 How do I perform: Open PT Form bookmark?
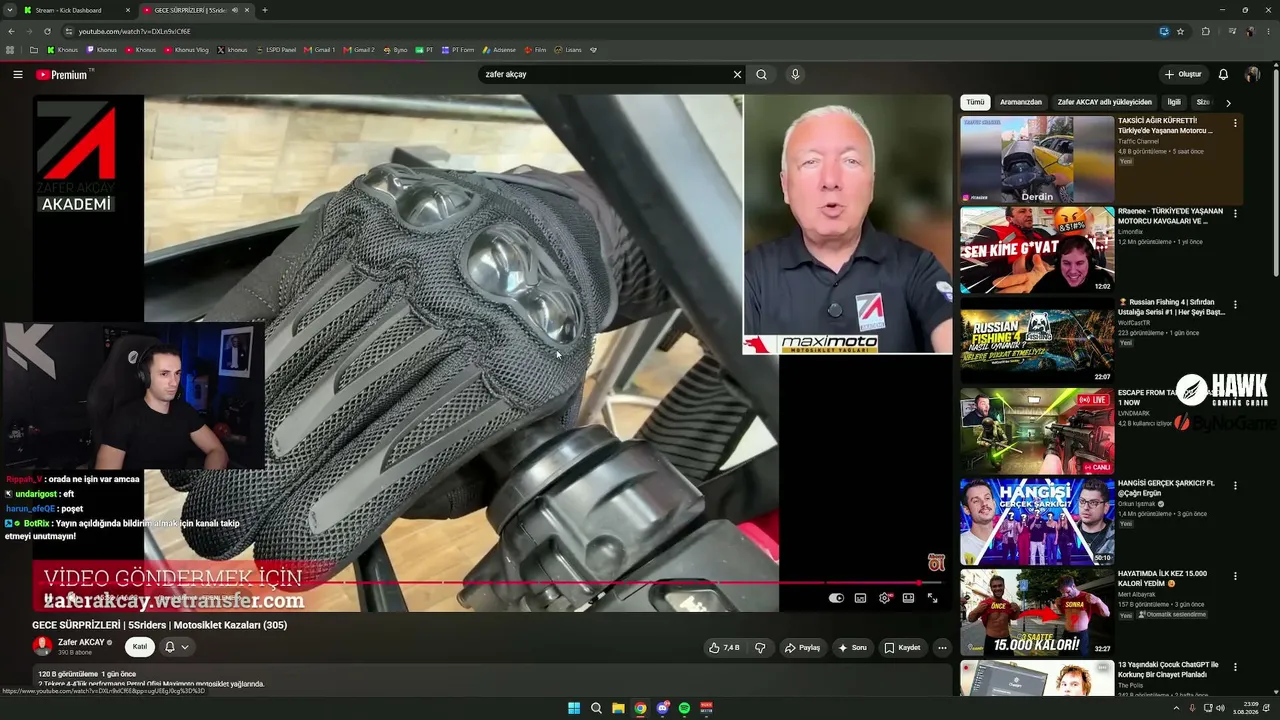pyautogui.click(x=457, y=49)
